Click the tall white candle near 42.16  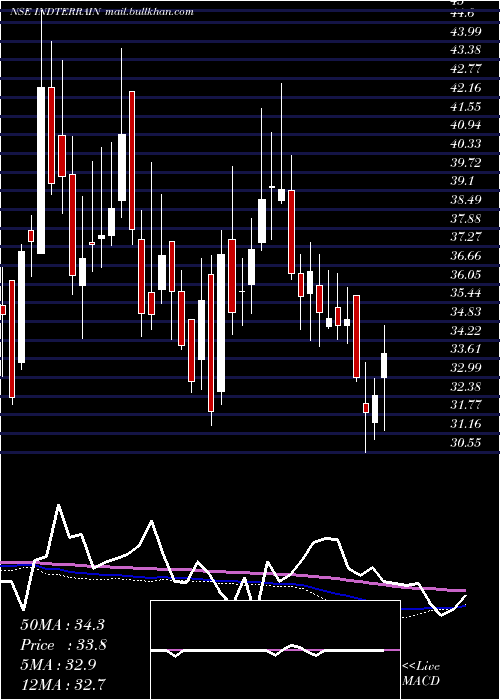(x=41, y=170)
